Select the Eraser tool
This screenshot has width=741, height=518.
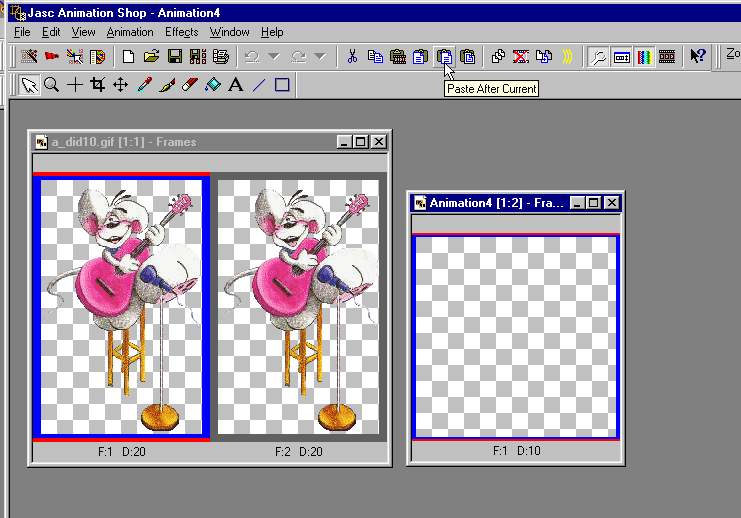190,85
